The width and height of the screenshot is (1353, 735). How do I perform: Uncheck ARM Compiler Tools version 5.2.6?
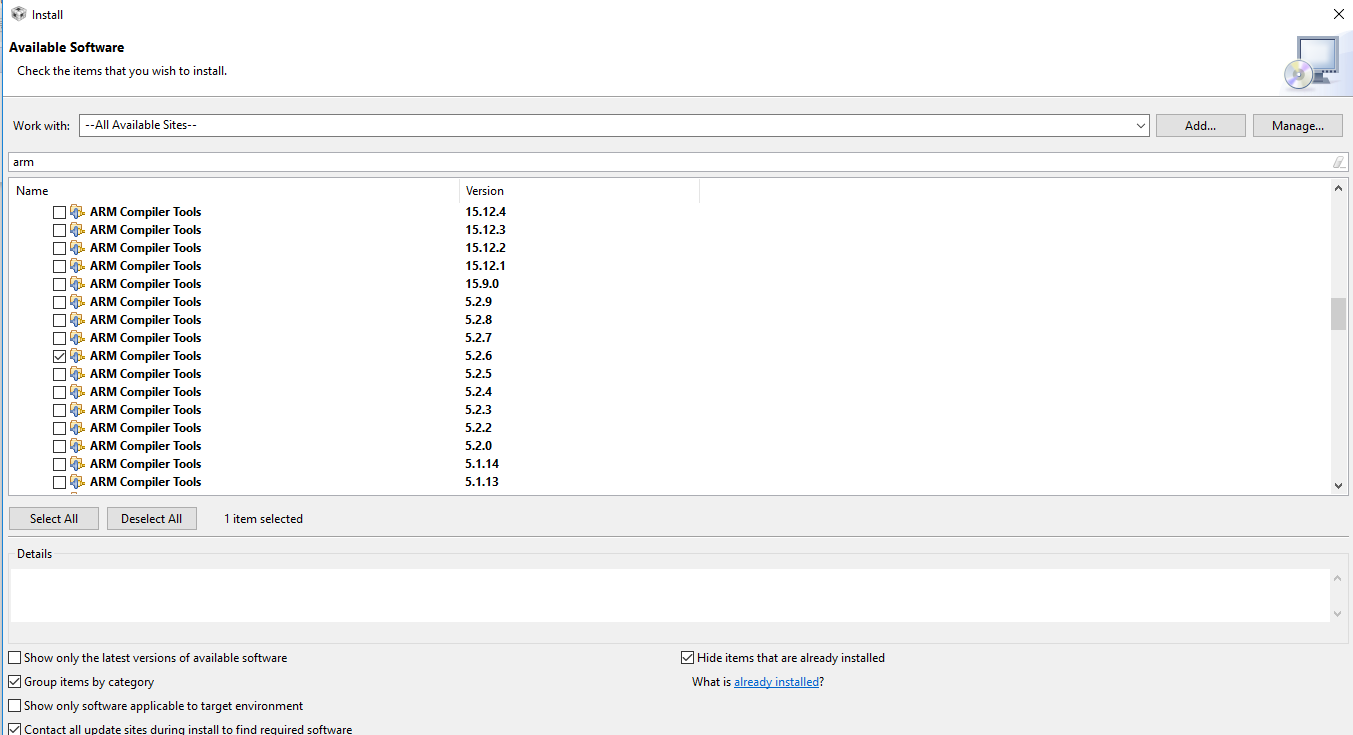pyautogui.click(x=59, y=356)
